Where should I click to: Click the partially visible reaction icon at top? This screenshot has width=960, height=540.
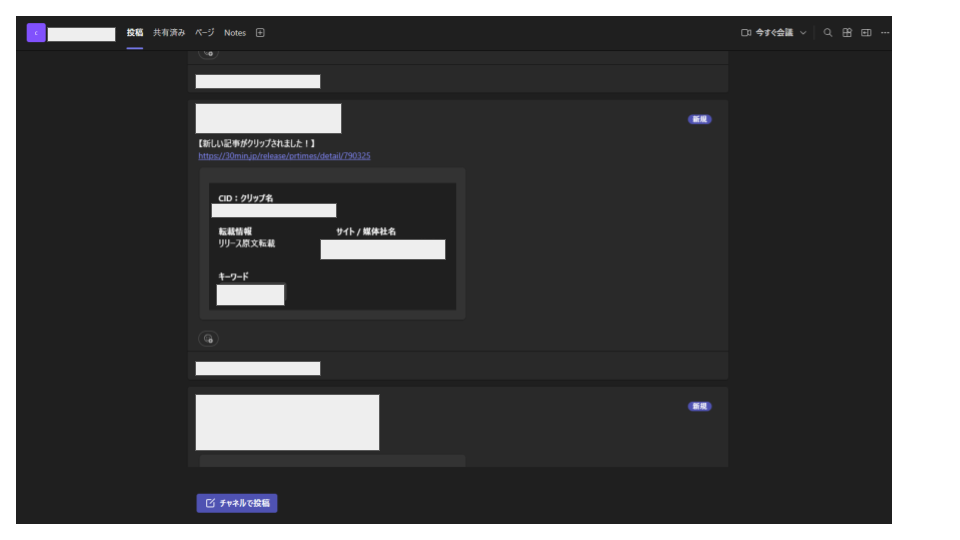(x=208, y=53)
